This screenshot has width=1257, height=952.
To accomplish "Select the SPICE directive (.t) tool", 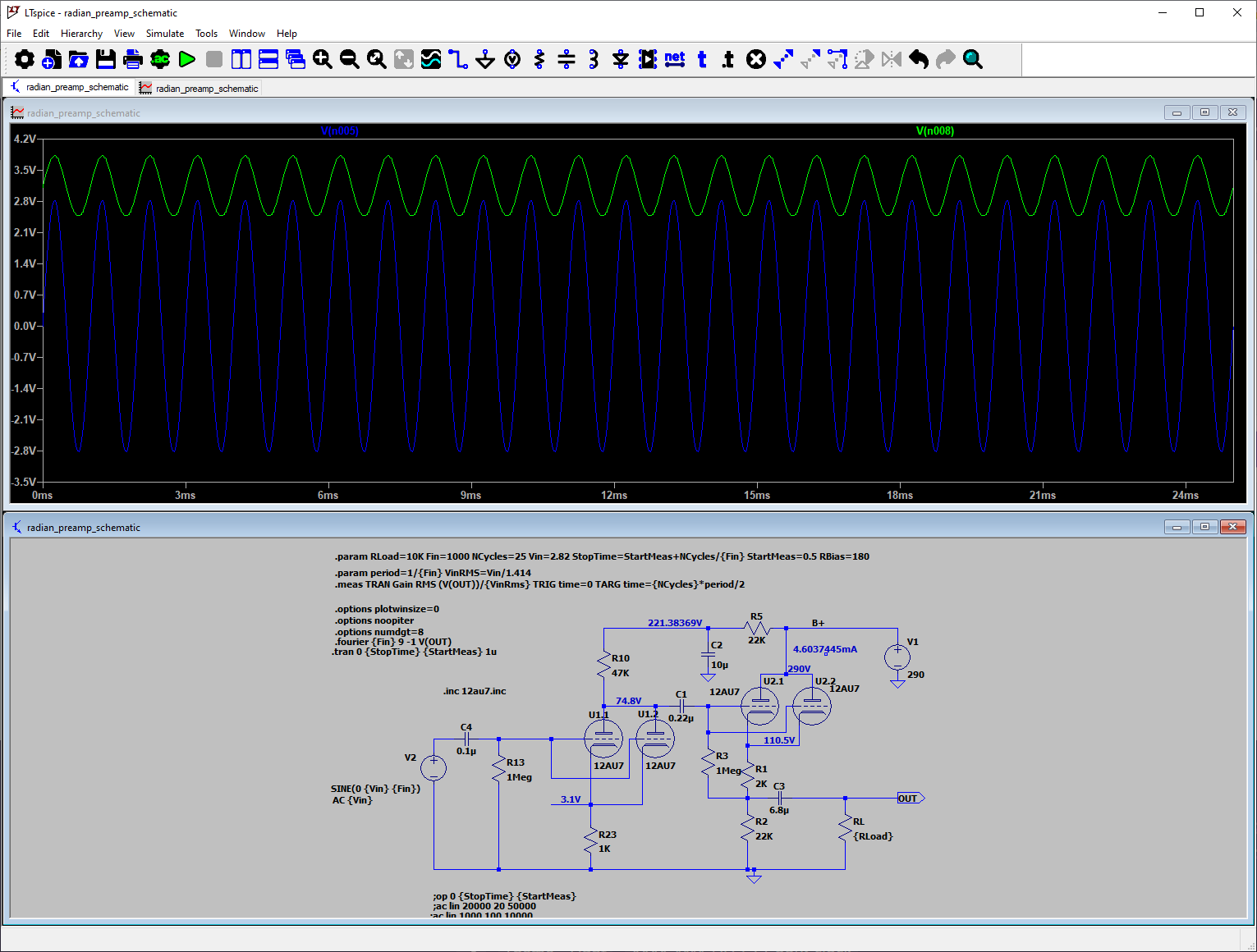I will [x=728, y=59].
